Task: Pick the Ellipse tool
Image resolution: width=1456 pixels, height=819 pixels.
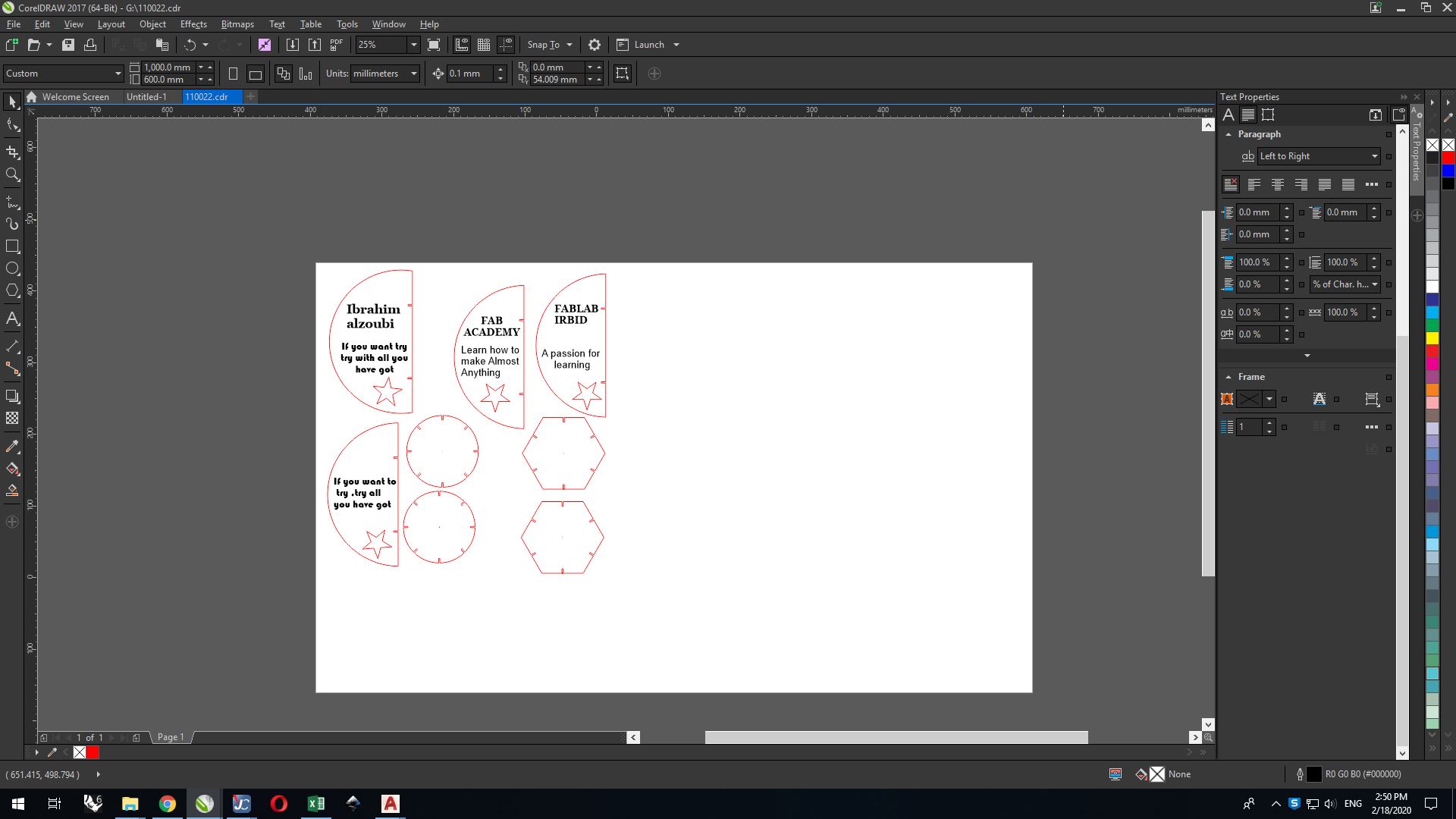Action: coord(12,268)
